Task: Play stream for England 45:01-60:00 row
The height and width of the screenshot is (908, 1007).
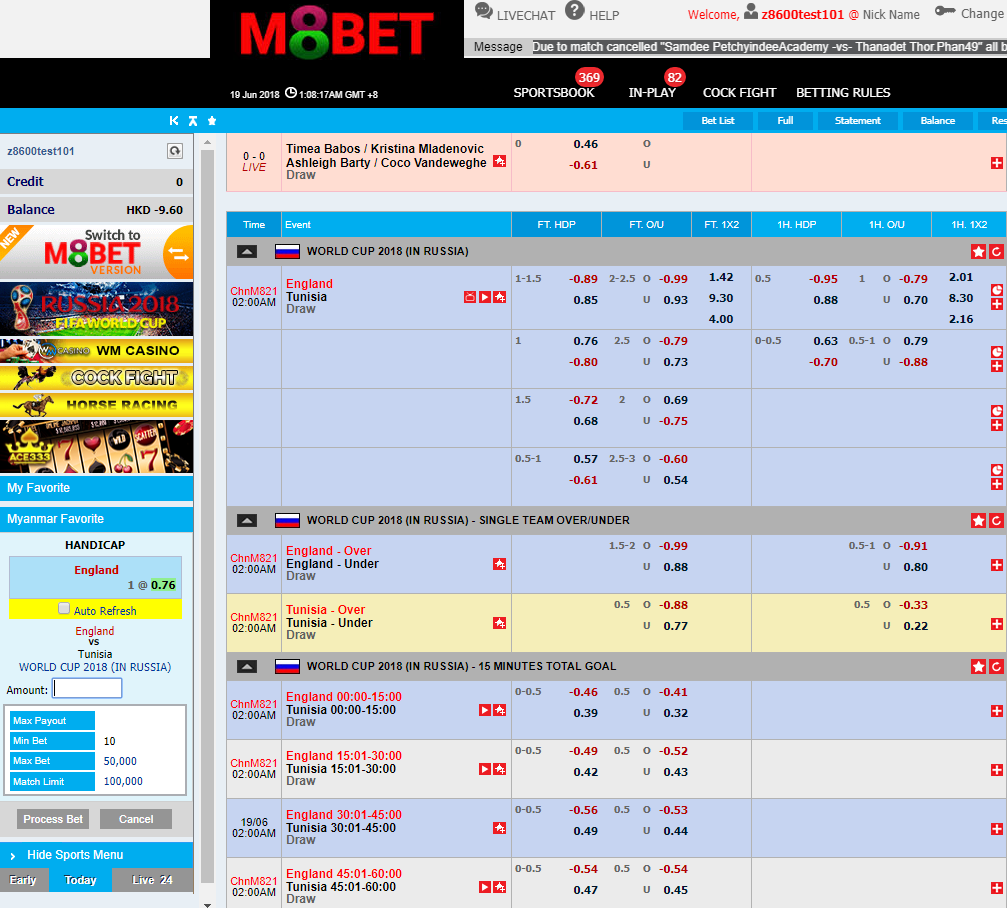Action: 485,887
